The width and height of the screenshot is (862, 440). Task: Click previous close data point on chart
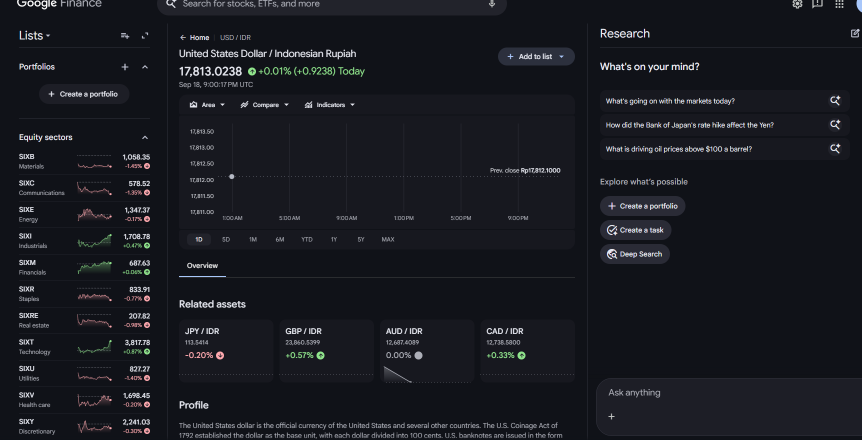coord(231,177)
